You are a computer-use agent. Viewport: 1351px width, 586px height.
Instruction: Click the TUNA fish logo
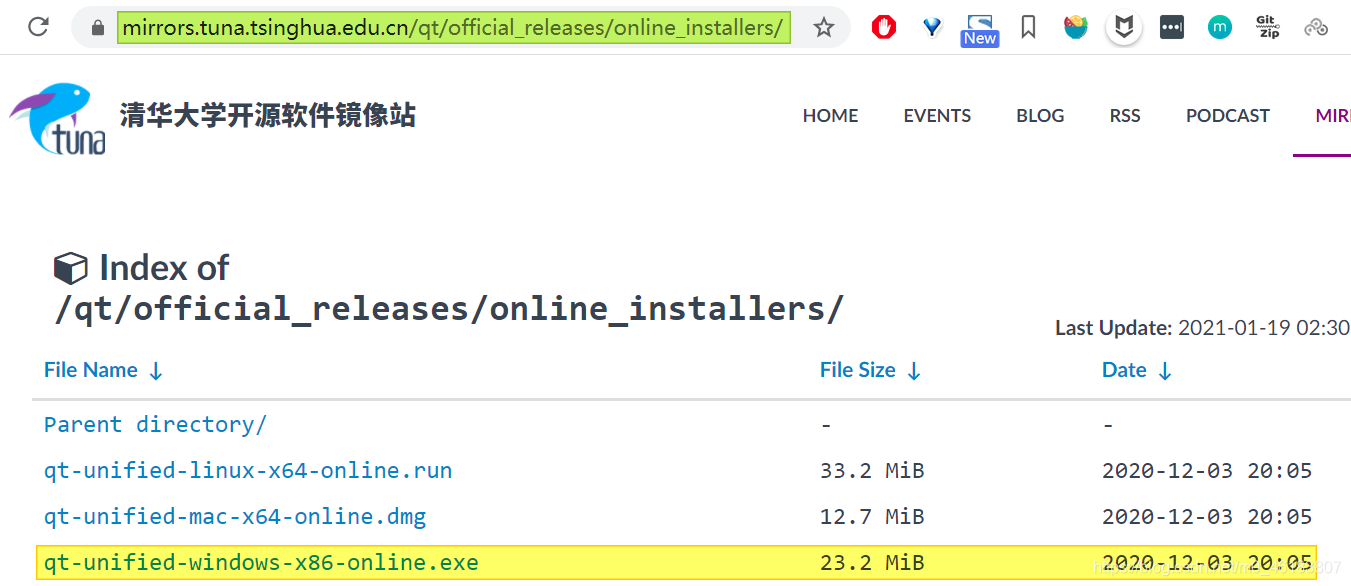point(58,119)
